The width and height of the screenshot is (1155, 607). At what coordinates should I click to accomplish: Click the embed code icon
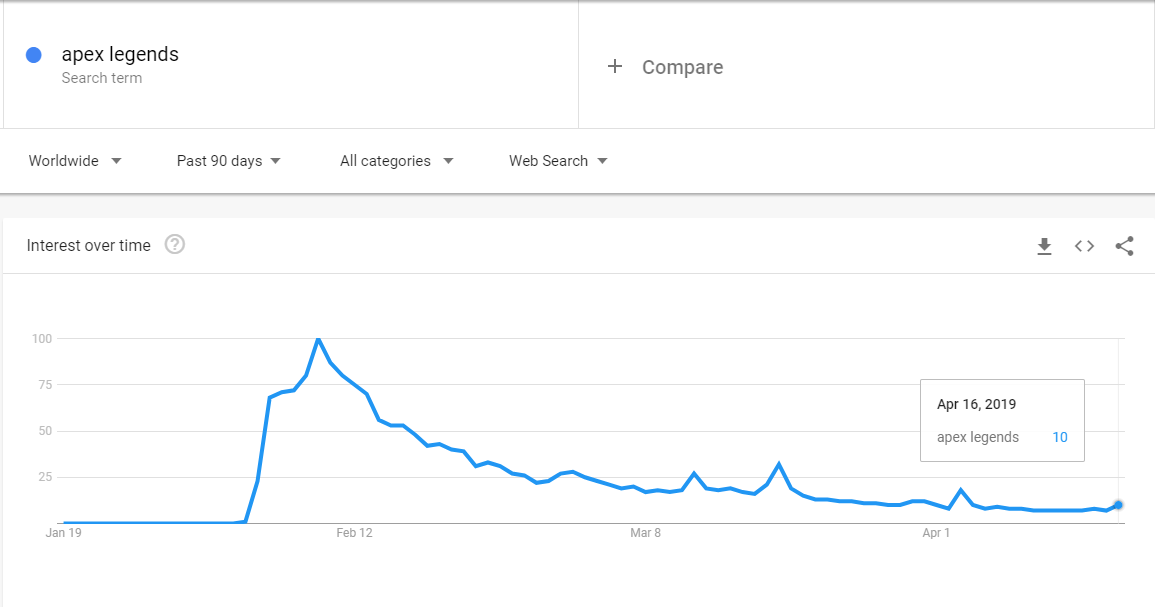(x=1084, y=246)
